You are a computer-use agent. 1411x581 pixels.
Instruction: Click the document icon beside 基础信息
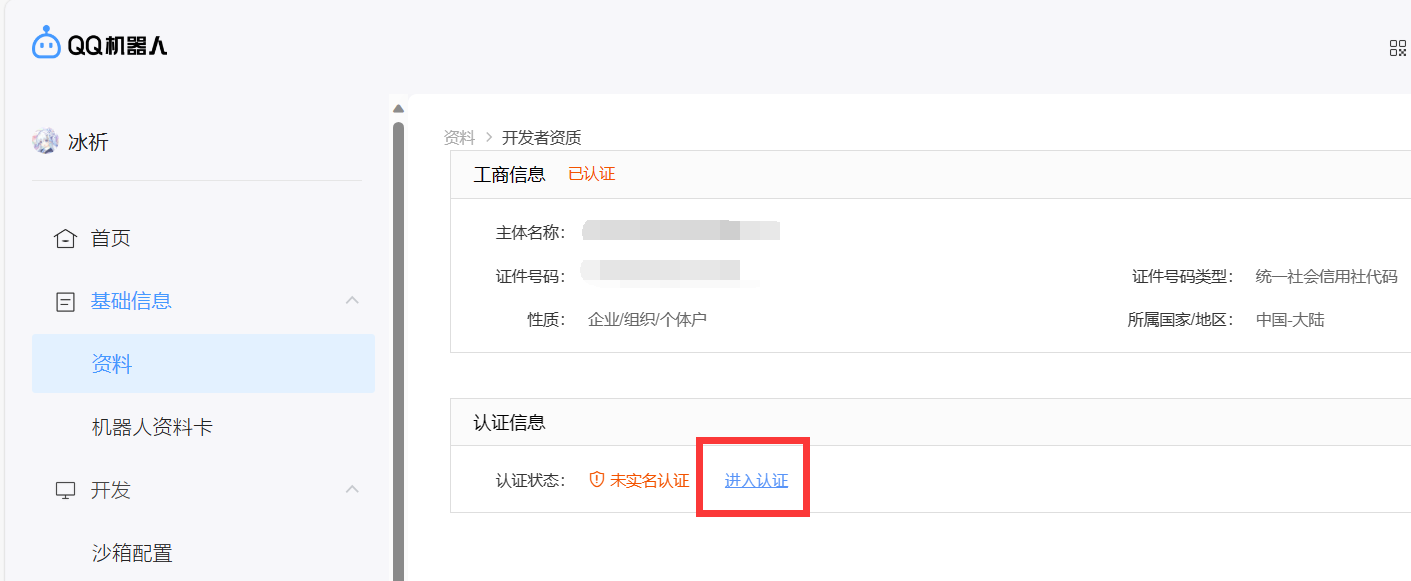tap(65, 301)
